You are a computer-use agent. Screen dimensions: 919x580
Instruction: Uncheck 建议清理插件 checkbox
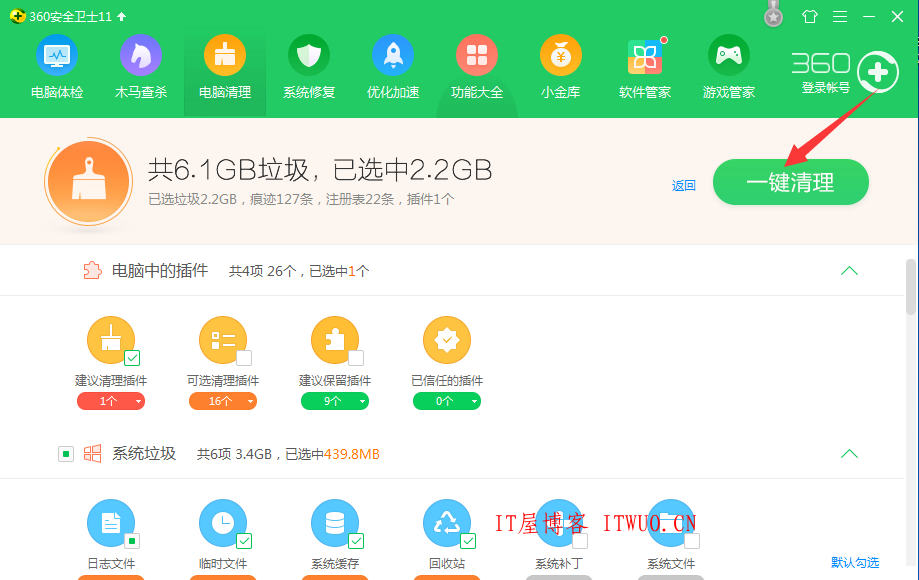[132, 357]
